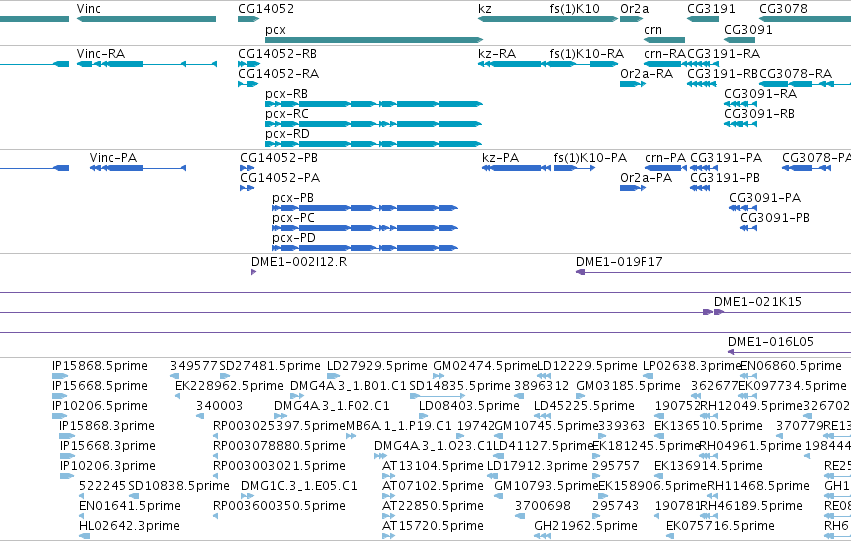Viewport: 851px width, 541px height.
Task: Select the CG3091-PA protein label
Action: coord(765,198)
